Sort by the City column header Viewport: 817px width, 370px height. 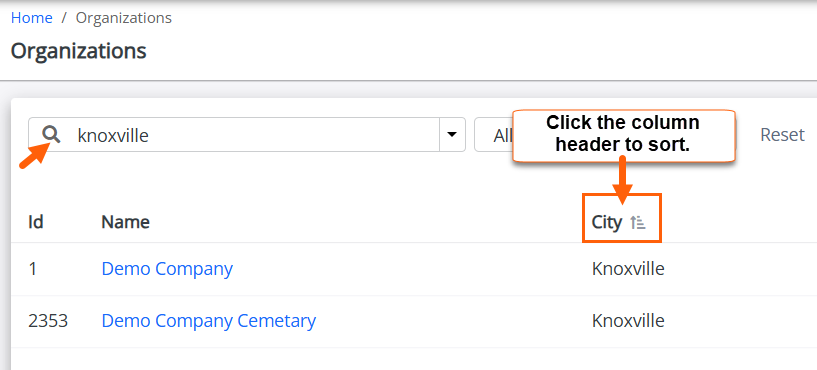(606, 223)
